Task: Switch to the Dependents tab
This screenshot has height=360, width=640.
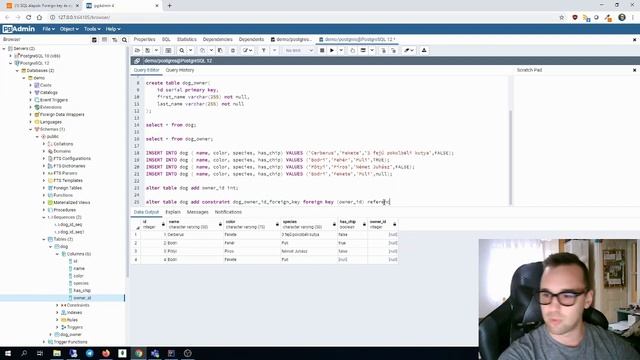Action: (251, 40)
